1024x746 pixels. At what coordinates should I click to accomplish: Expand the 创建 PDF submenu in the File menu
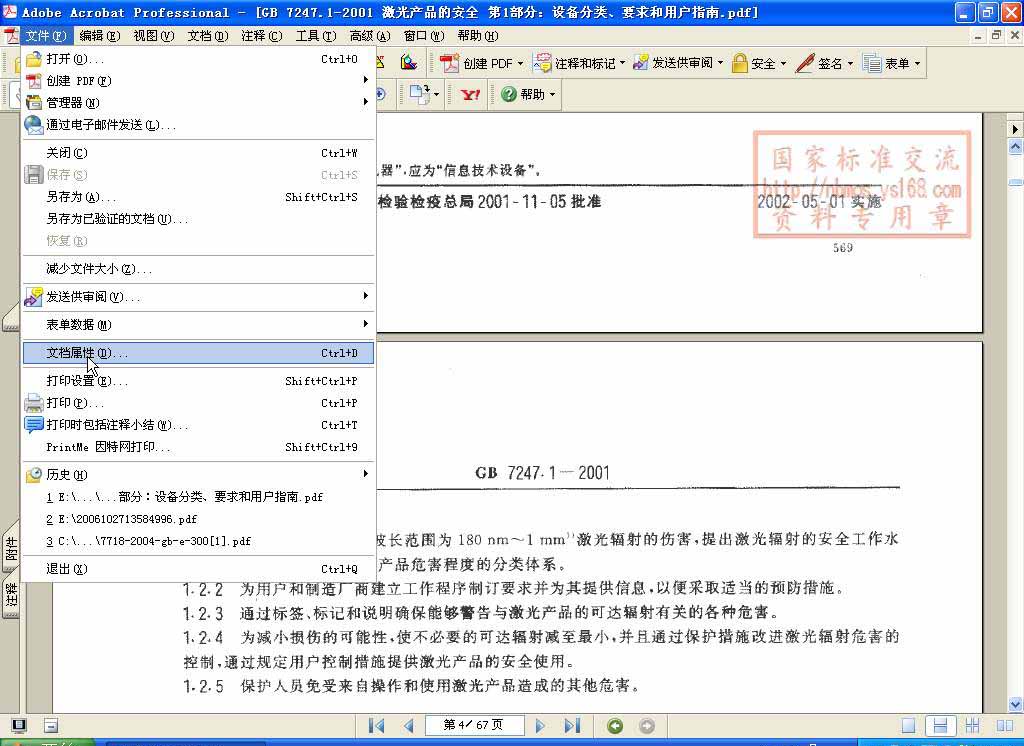[x=199, y=80]
